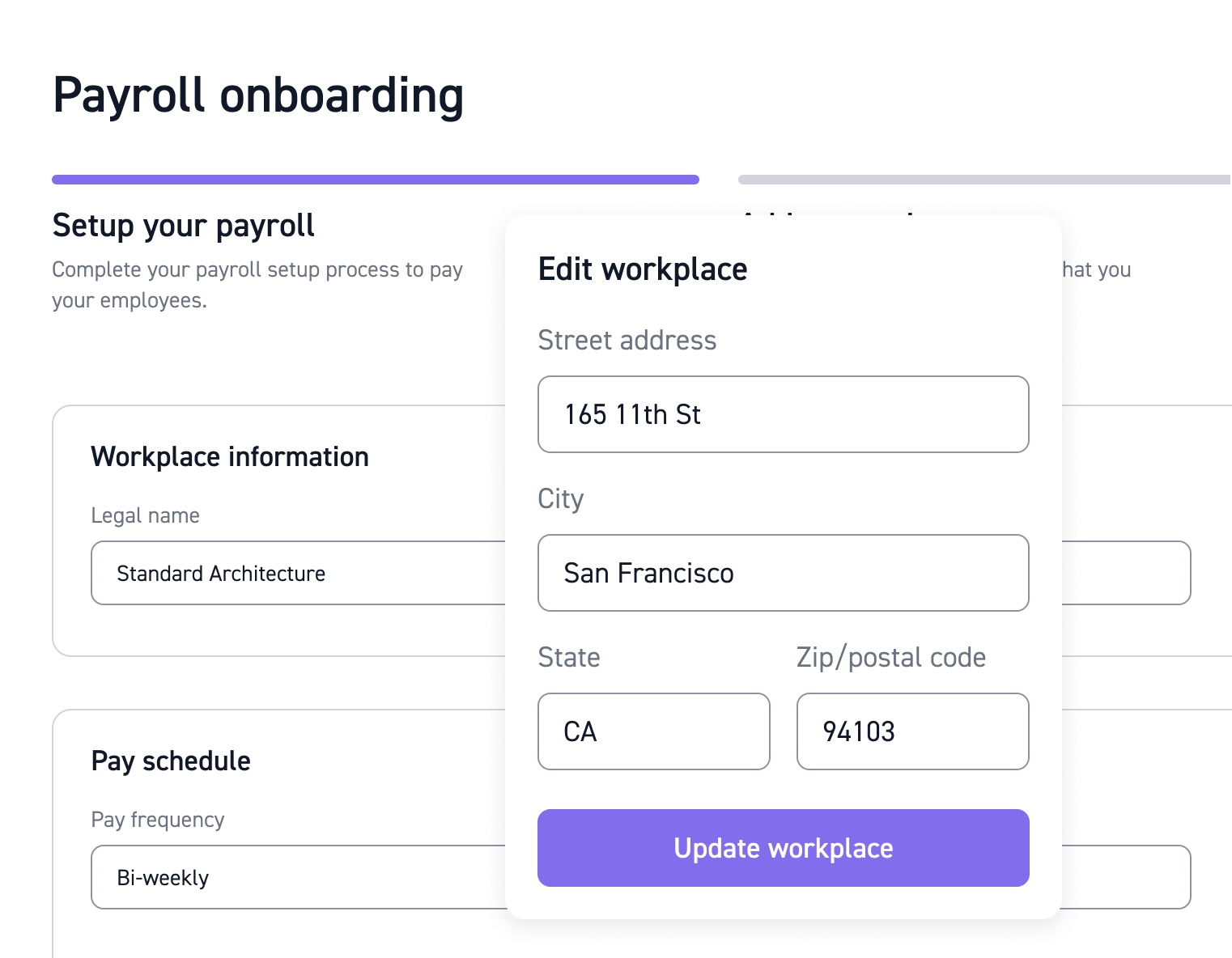Viewport: 1232px width, 958px height.
Task: Click the Workplace information card heading
Action: point(230,457)
